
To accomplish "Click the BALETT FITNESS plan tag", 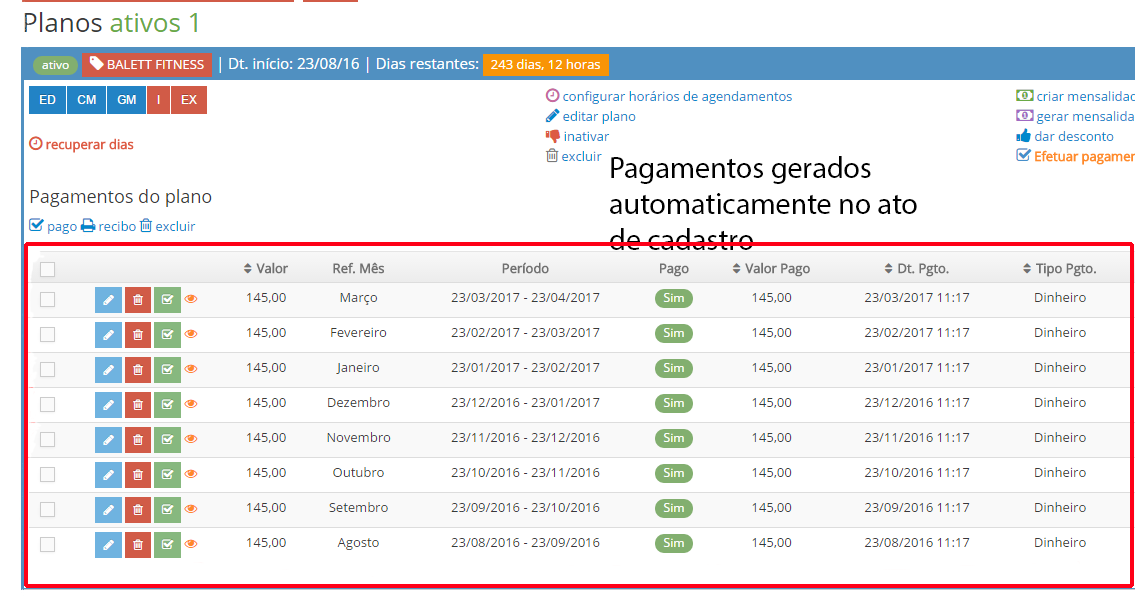I will click(147, 65).
